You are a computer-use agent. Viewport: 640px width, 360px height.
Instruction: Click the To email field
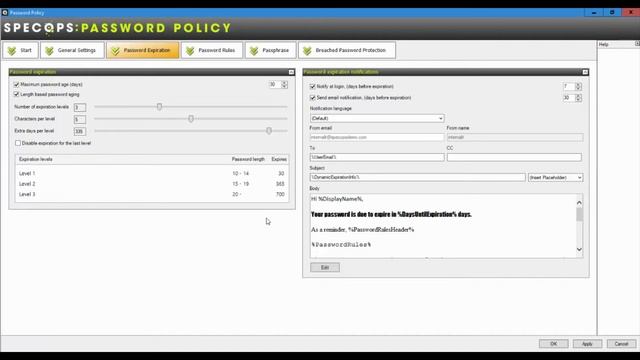(377, 157)
